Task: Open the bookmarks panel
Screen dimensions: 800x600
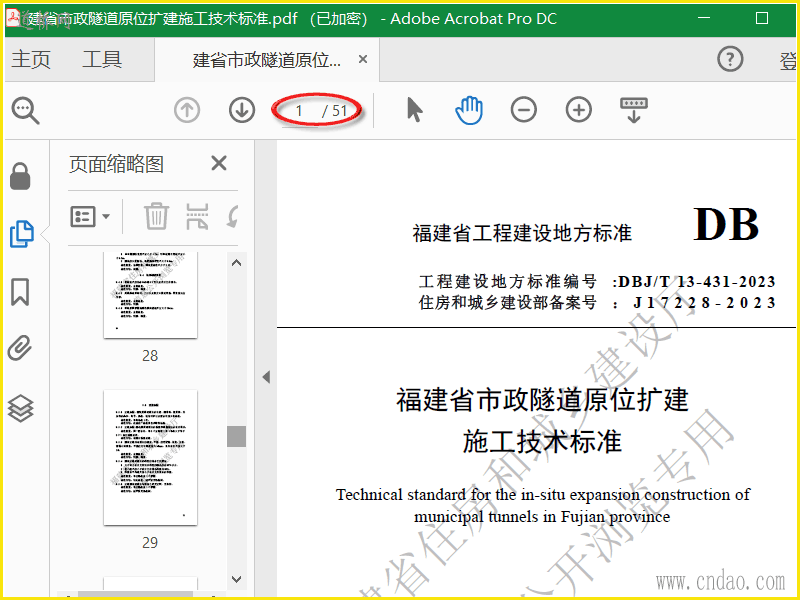Action: click(x=20, y=292)
